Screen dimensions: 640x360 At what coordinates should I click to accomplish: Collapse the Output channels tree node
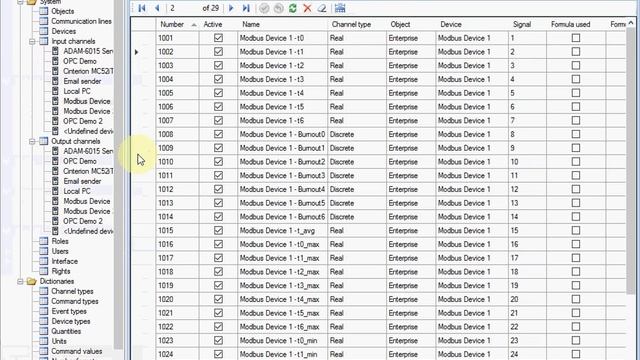(32, 141)
